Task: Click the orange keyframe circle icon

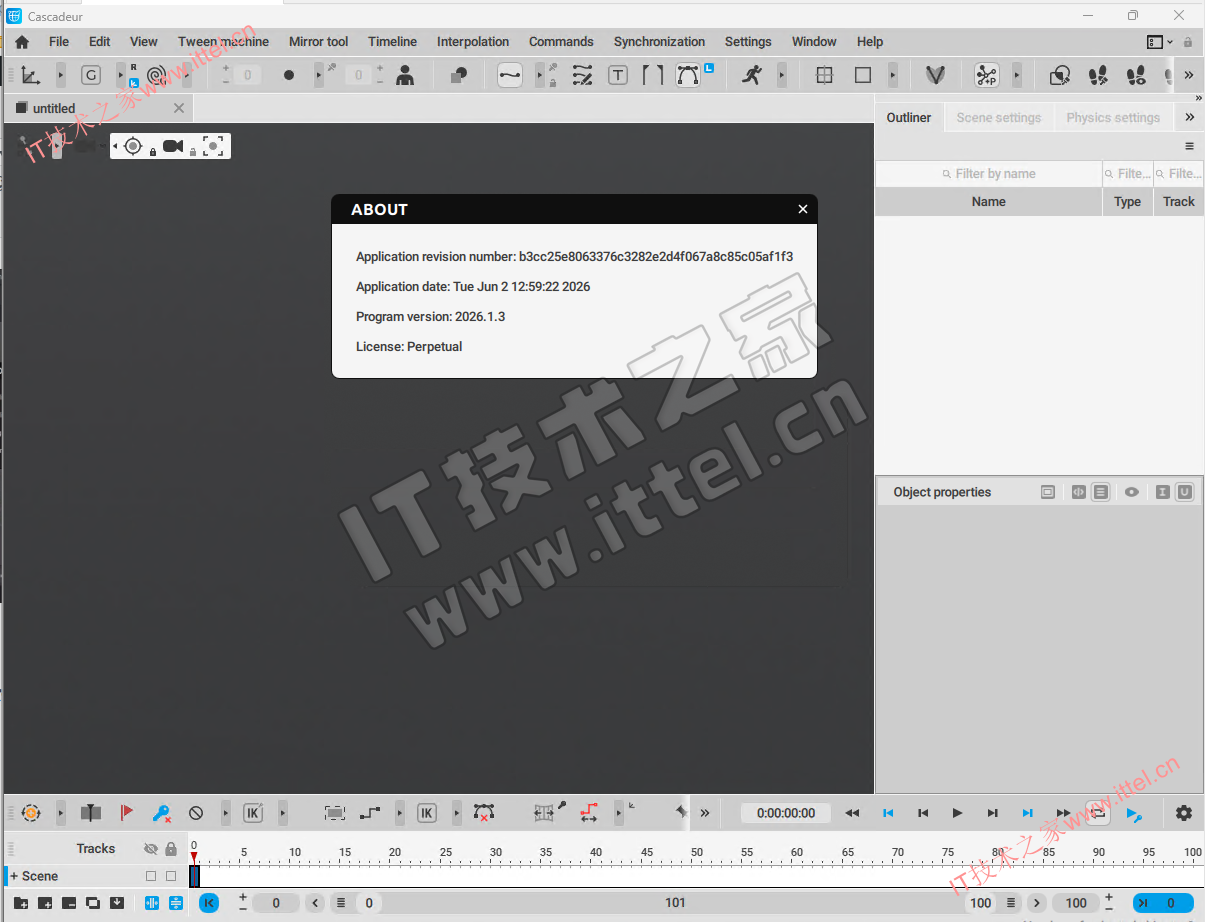Action: coord(31,813)
